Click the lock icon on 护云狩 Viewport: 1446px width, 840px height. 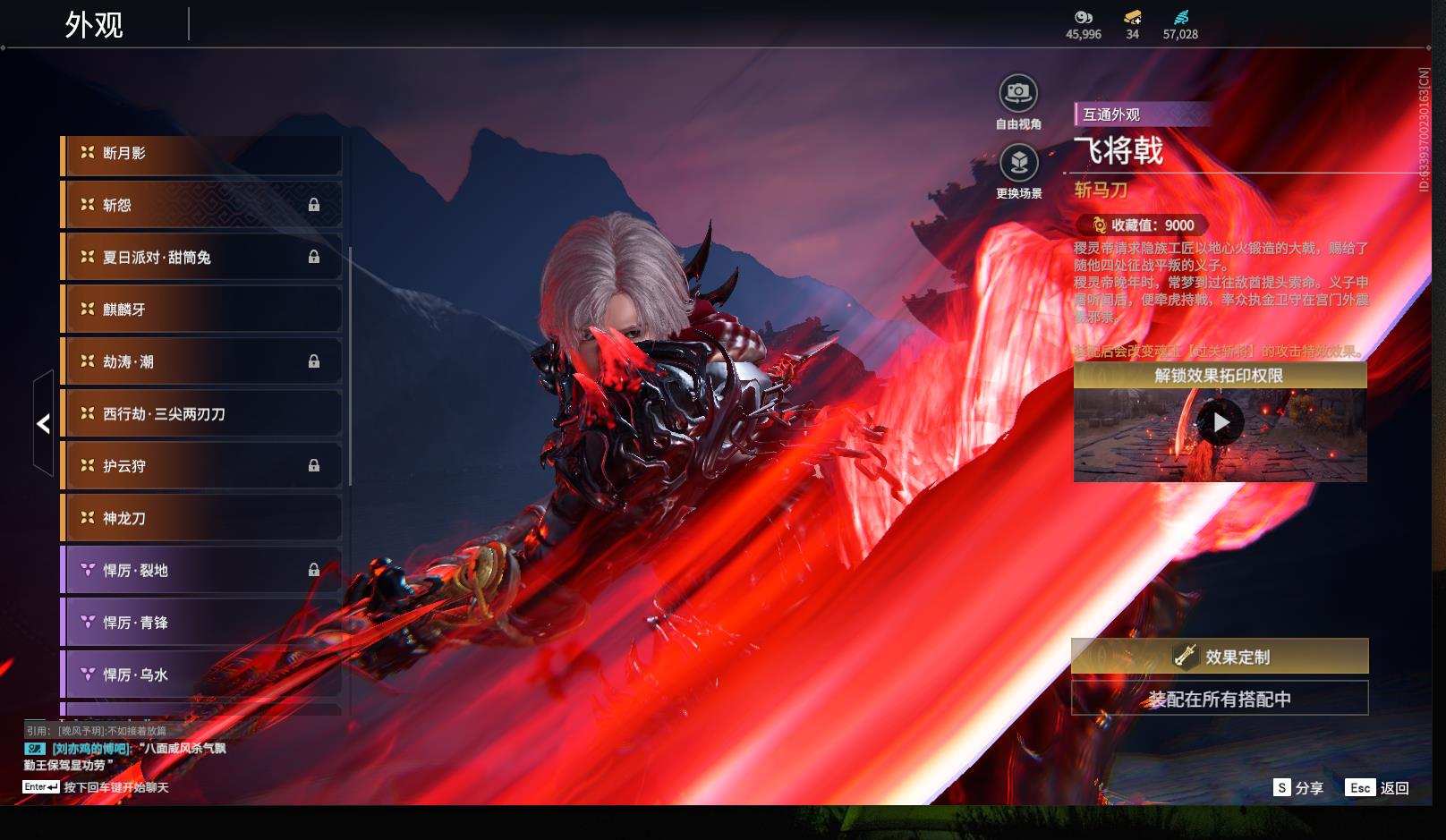click(x=314, y=465)
